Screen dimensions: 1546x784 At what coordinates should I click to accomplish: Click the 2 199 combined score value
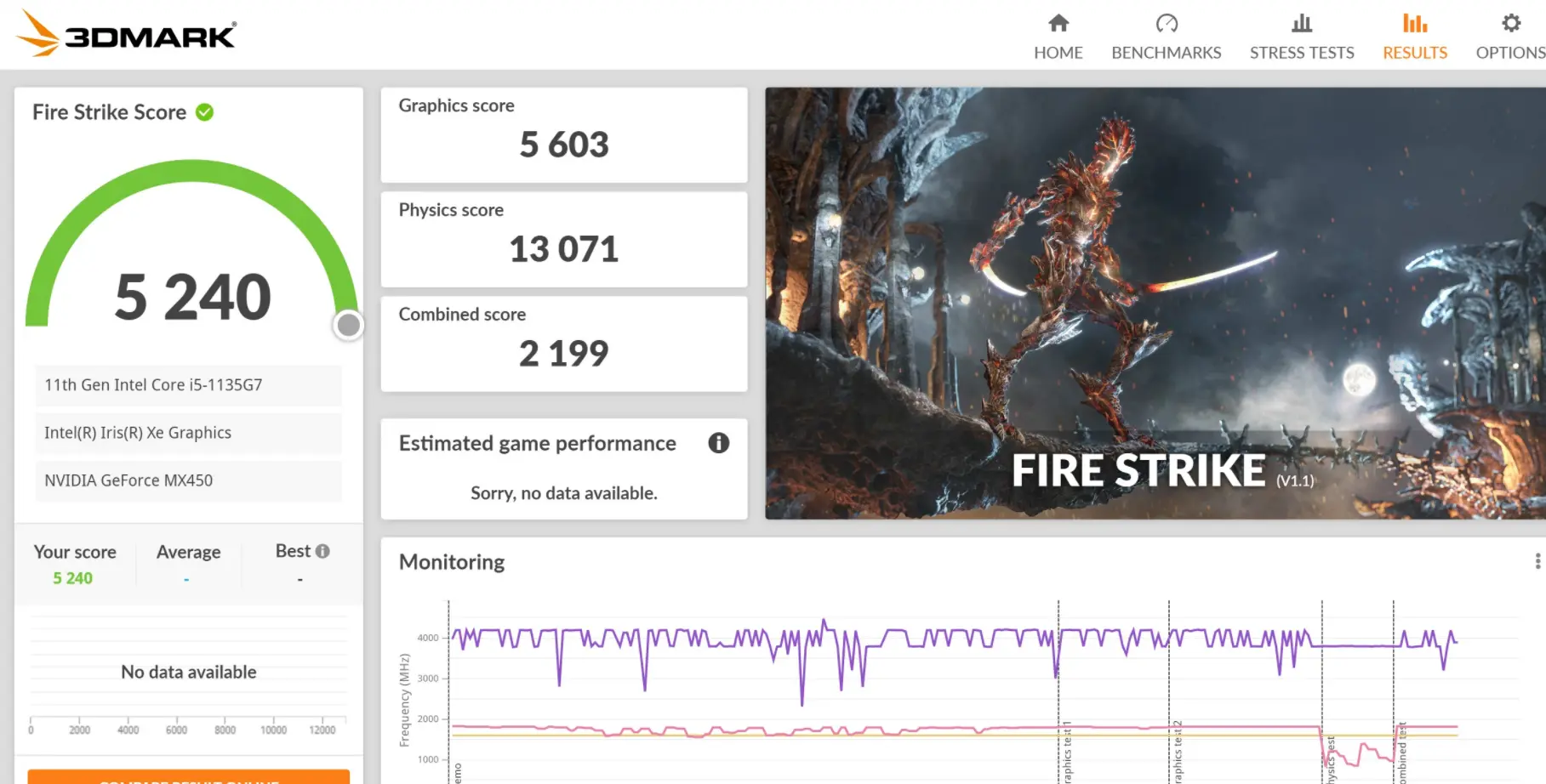point(564,354)
